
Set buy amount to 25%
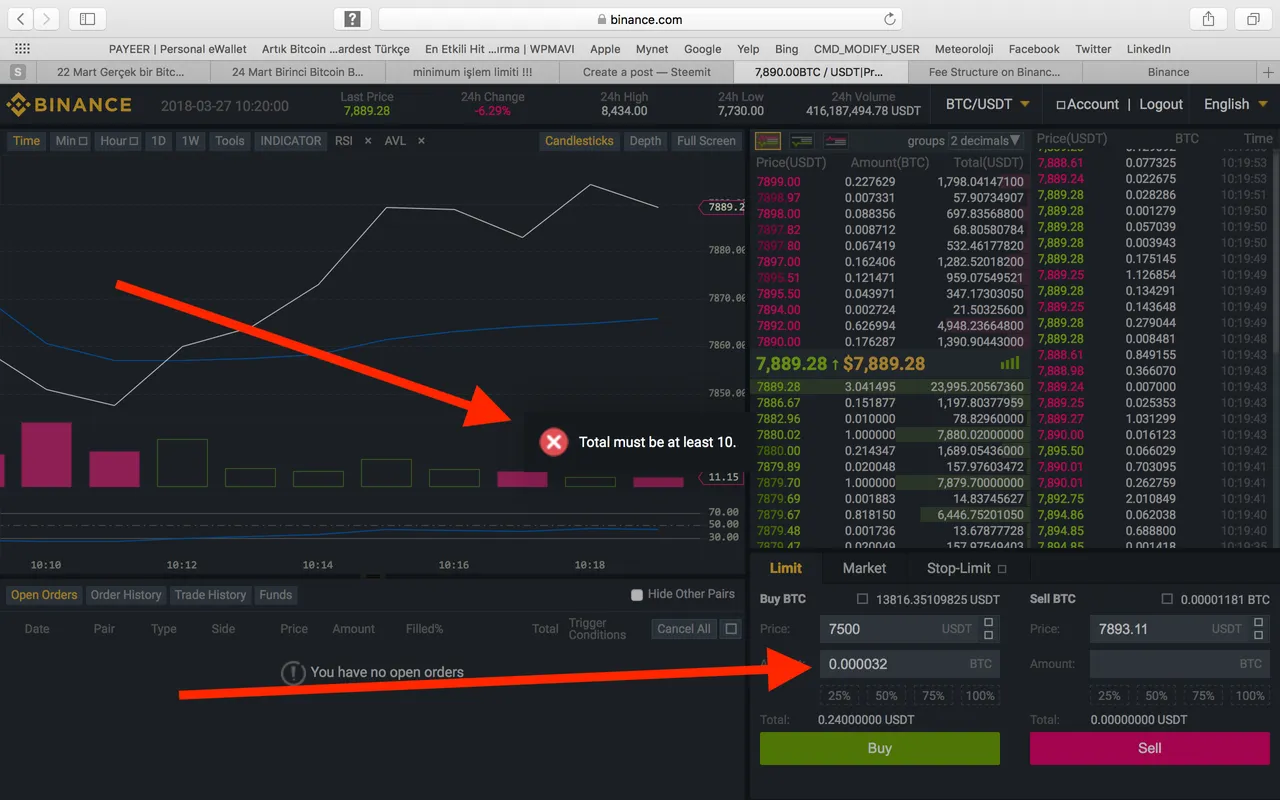(839, 696)
